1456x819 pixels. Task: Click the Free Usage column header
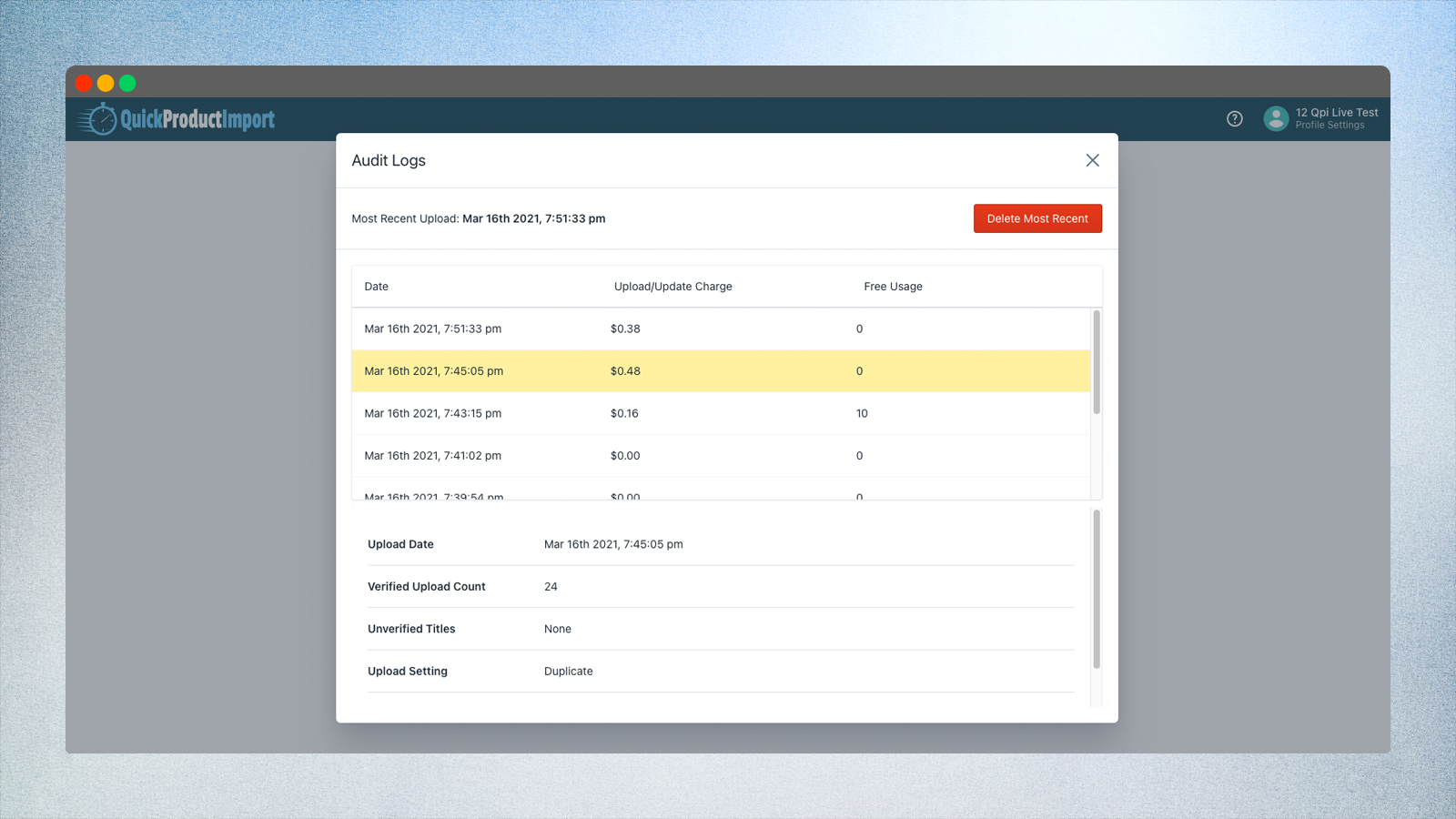coord(893,287)
